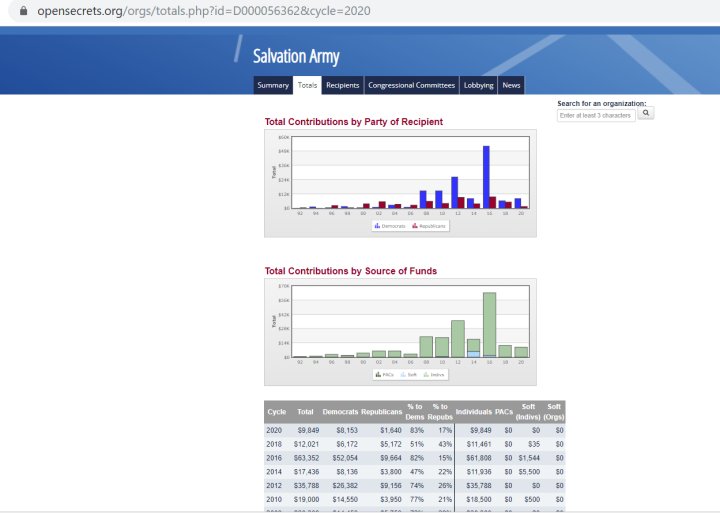
Task: Click the search magnifier button
Action: click(x=646, y=113)
